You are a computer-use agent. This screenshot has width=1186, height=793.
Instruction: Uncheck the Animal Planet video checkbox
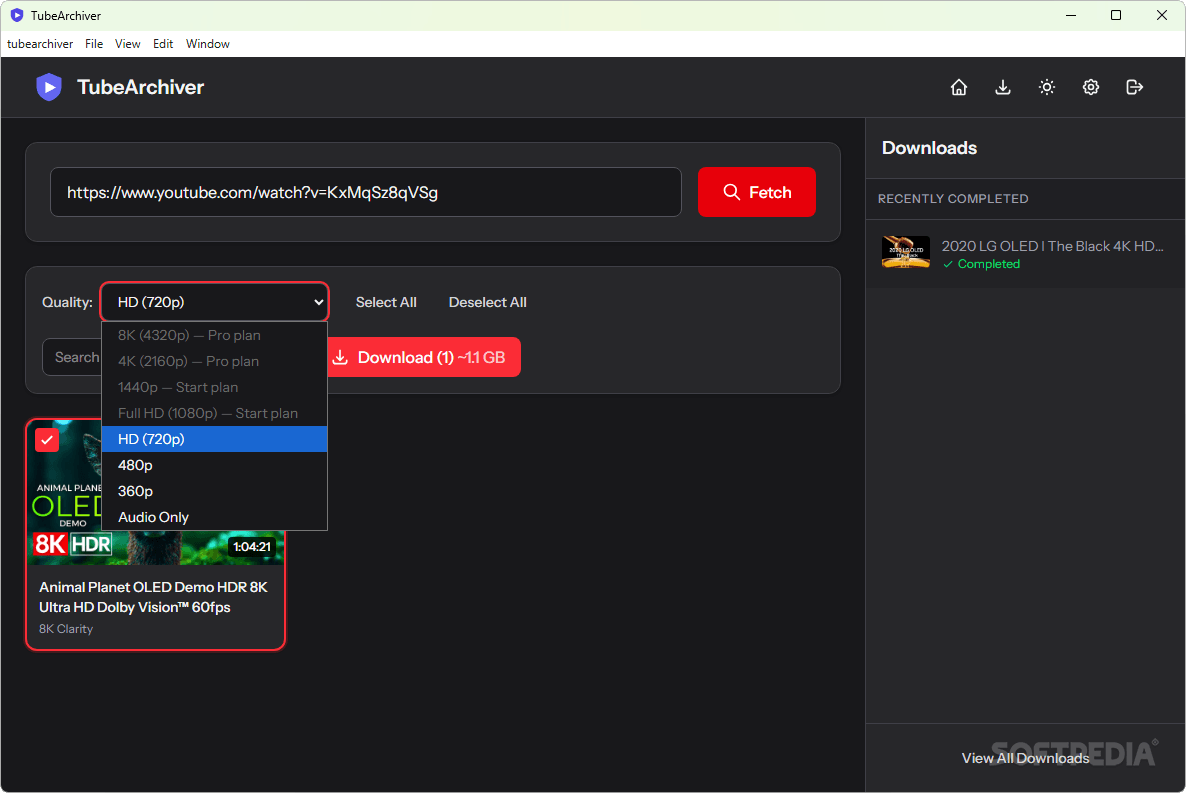click(x=47, y=440)
